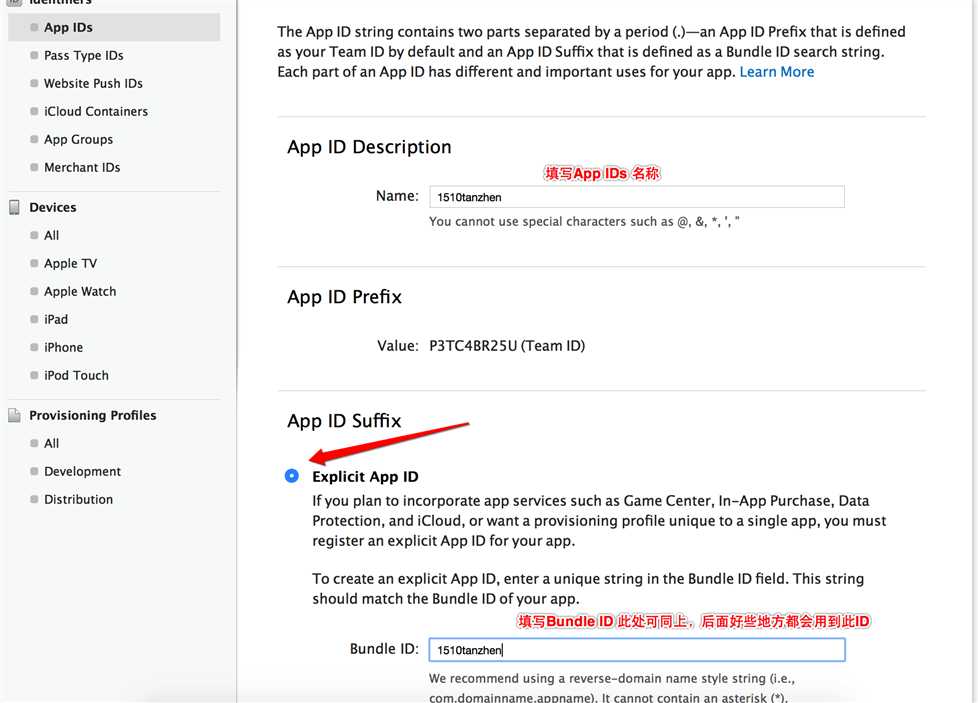Show All devices
Screen dimensions: 978x703
point(51,235)
